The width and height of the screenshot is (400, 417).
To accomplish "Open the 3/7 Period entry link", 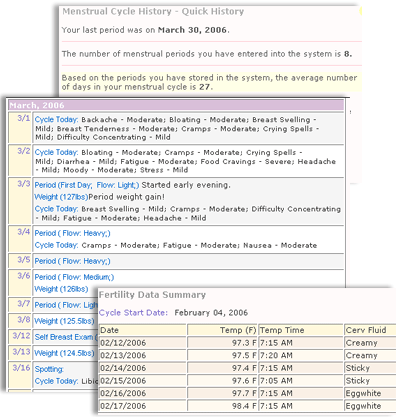I will [66, 305].
